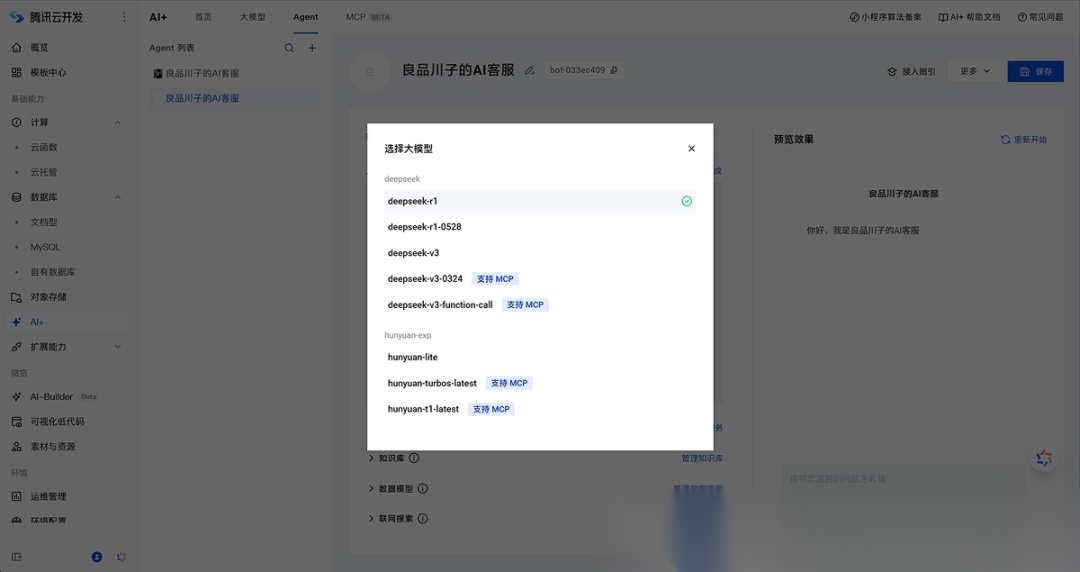Click MCP badge next to hunyuan-t1-latest
1080x572 pixels.
(491, 409)
